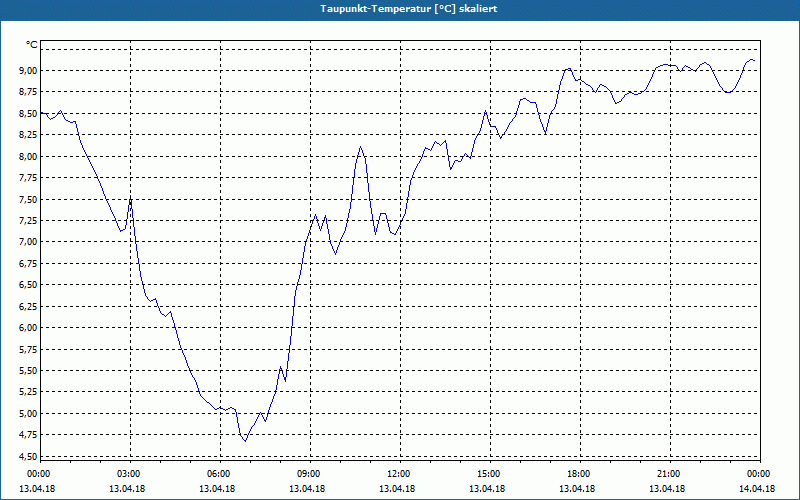Screen dimensions: 800x500
Task: Select the '13.04.18' date below 06:00
Action: tap(217, 488)
